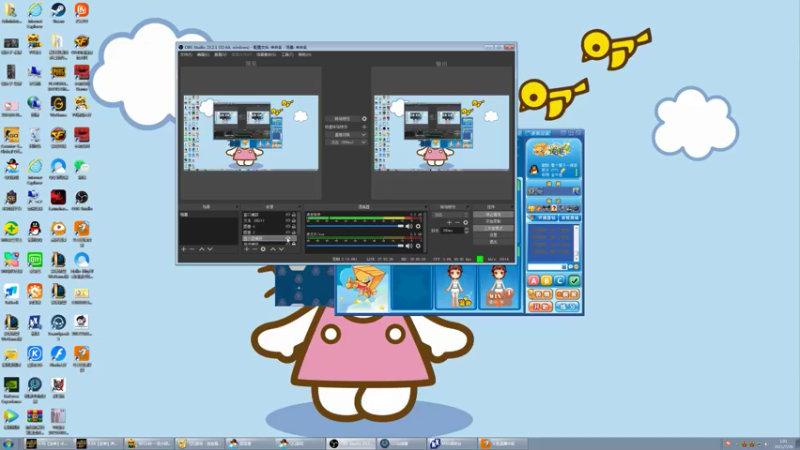Click the yellow B button in the QQ game window

(x=546, y=281)
